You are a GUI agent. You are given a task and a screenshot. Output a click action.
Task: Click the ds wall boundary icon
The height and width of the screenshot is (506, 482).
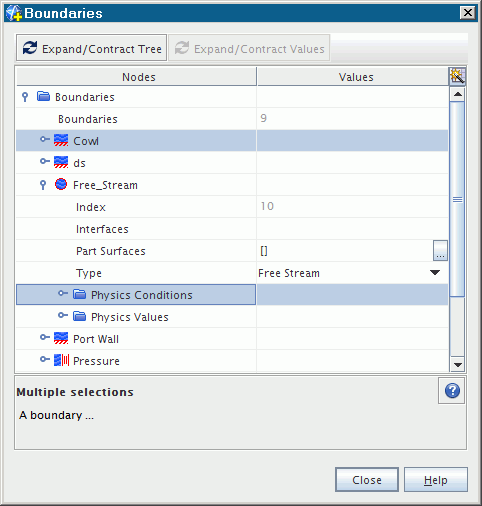click(61, 162)
